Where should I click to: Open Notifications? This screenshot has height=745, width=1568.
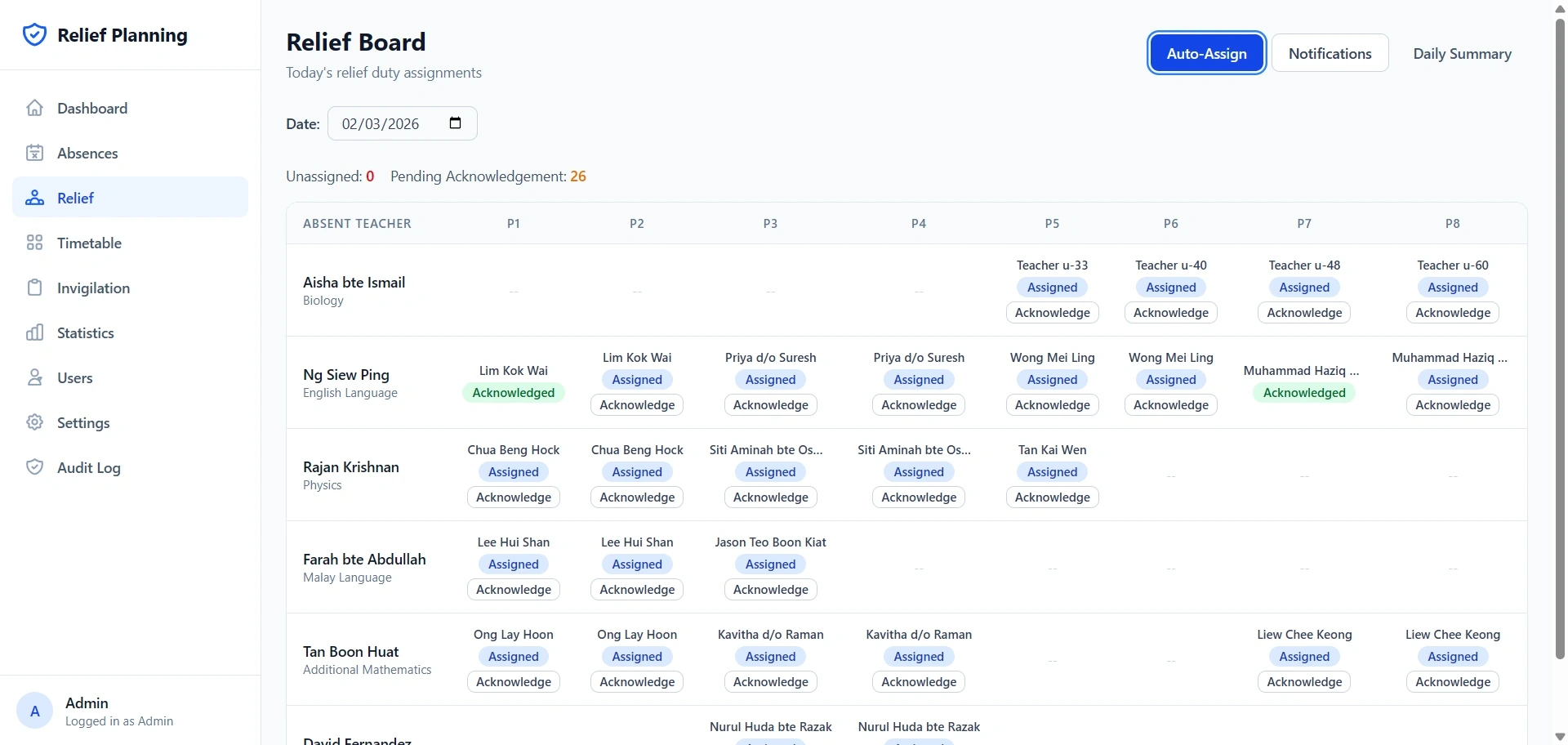[1330, 53]
